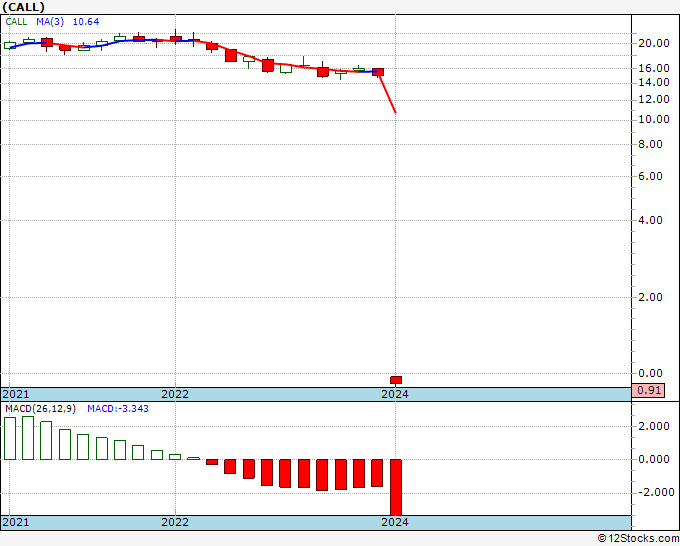Click the 0.00 price axis label
Screen dimensions: 680x546
(x=651, y=373)
